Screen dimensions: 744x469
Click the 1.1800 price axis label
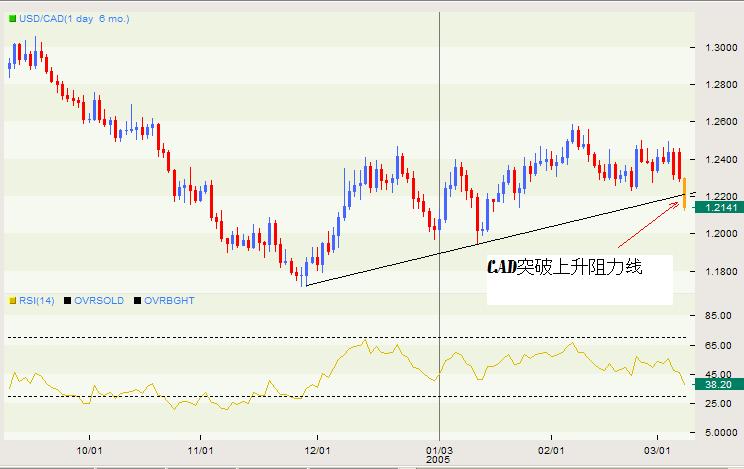(721, 272)
